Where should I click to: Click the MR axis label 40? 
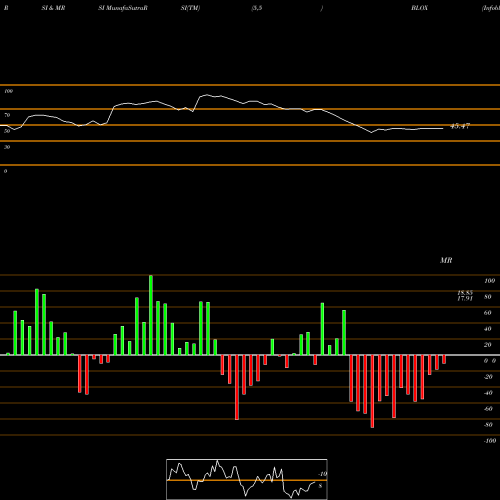tap(488, 329)
